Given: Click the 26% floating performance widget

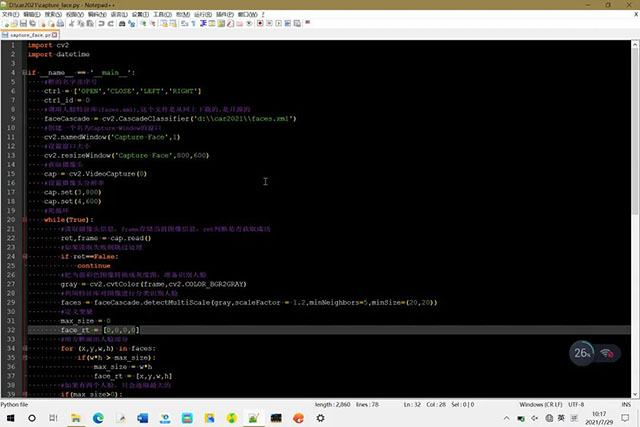Looking at the screenshot, I should coord(582,353).
